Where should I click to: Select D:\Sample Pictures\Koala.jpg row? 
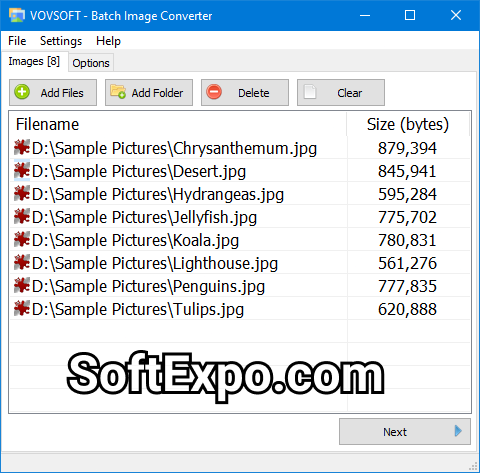240,240
